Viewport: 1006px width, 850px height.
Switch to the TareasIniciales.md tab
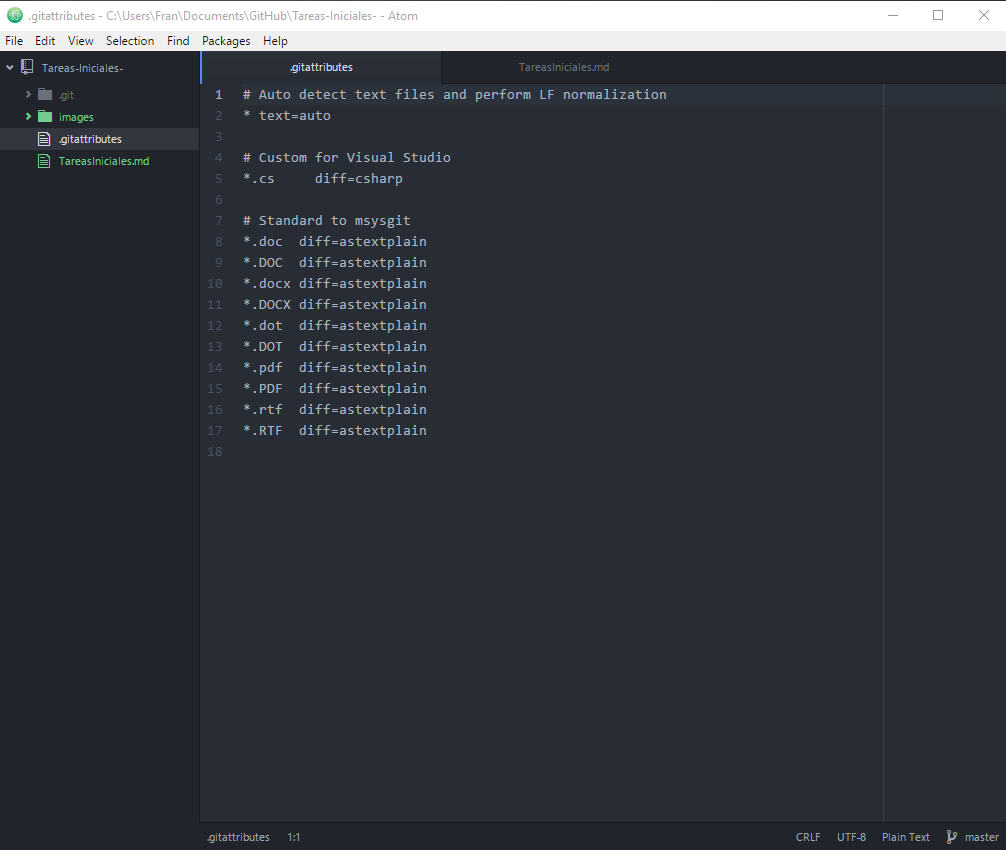[563, 67]
